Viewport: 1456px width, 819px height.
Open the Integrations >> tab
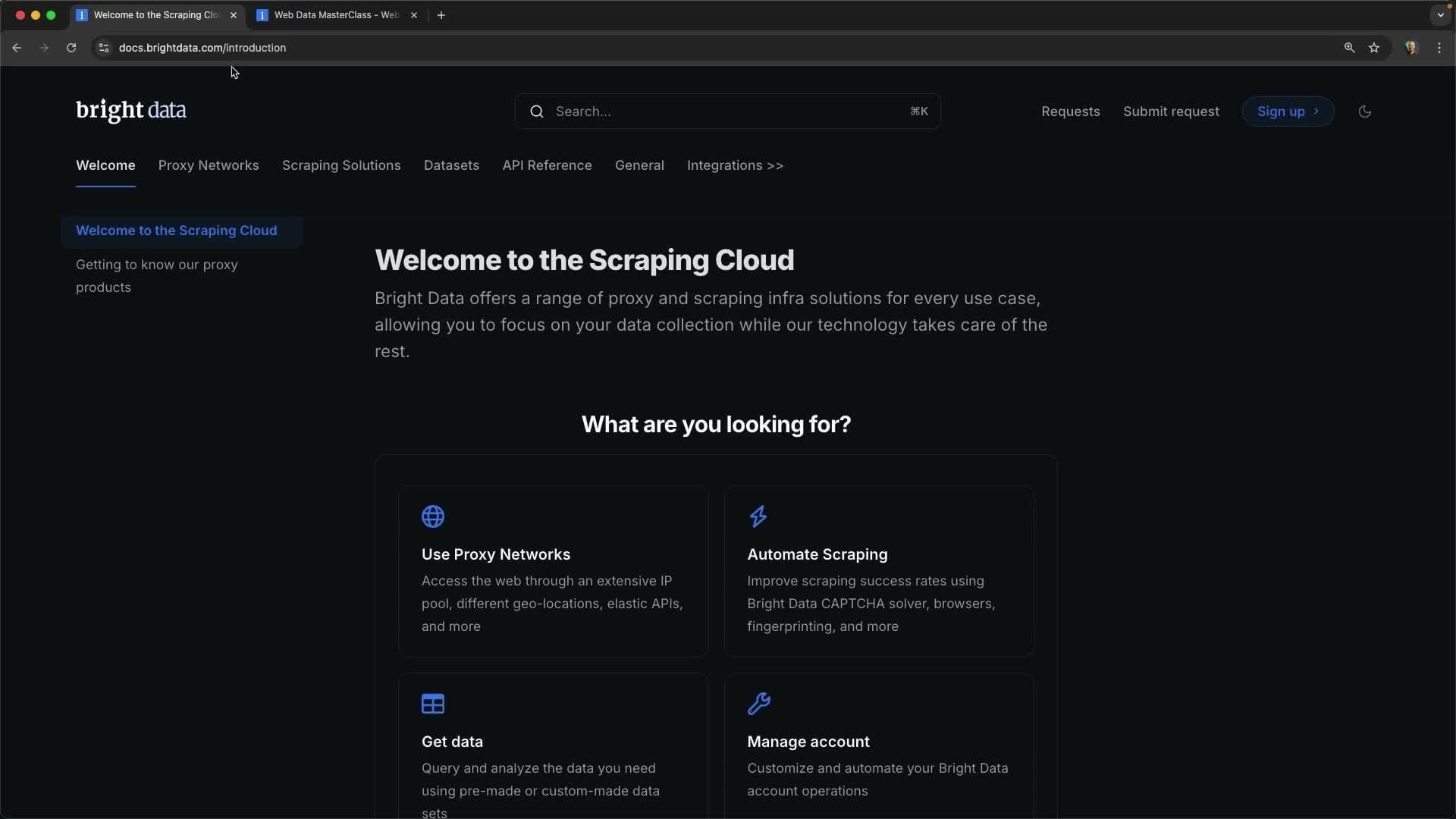735,165
